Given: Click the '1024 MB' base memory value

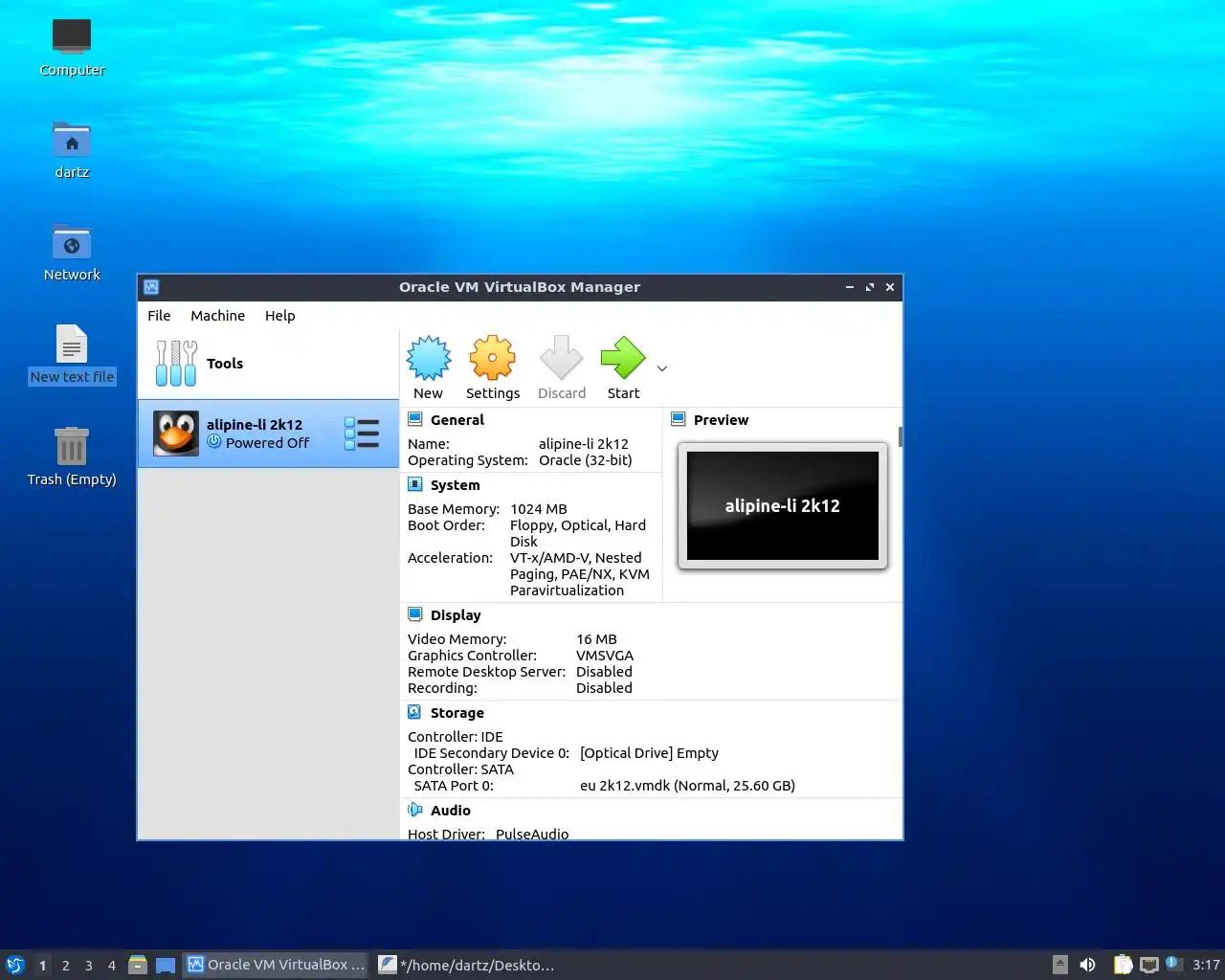Looking at the screenshot, I should (539, 509).
